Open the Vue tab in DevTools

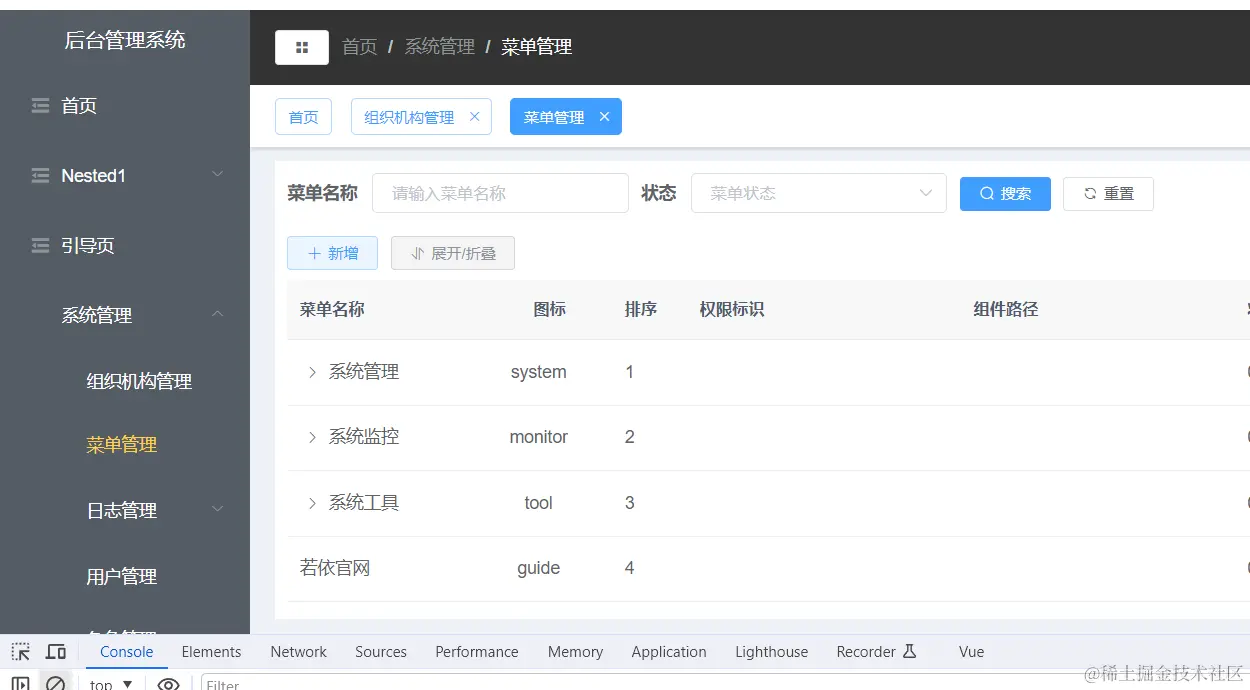(971, 652)
